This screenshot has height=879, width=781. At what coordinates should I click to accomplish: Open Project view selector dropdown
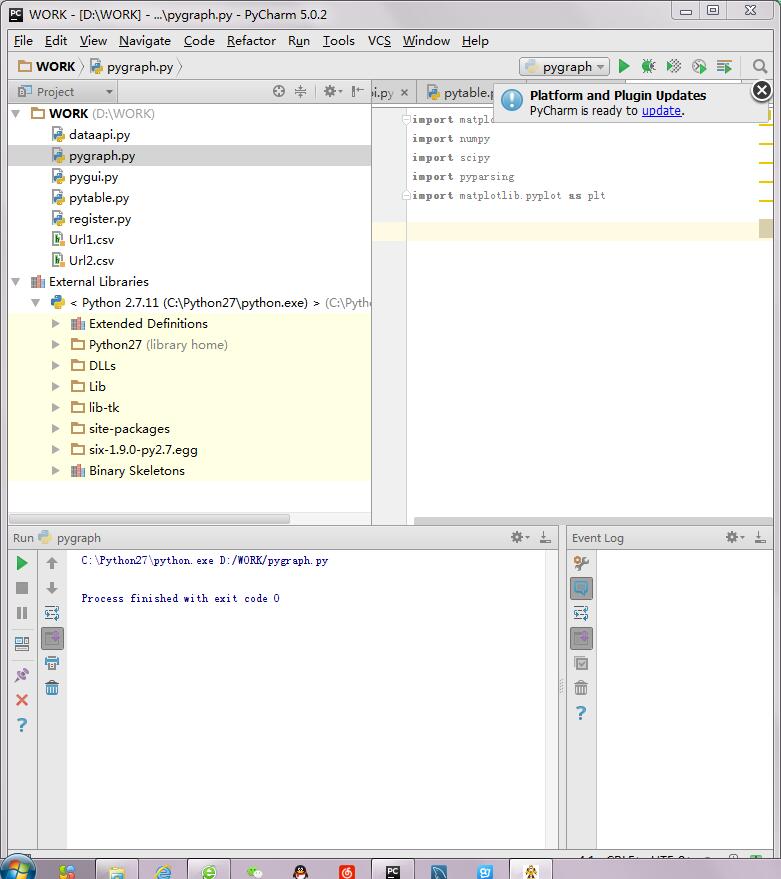point(65,91)
